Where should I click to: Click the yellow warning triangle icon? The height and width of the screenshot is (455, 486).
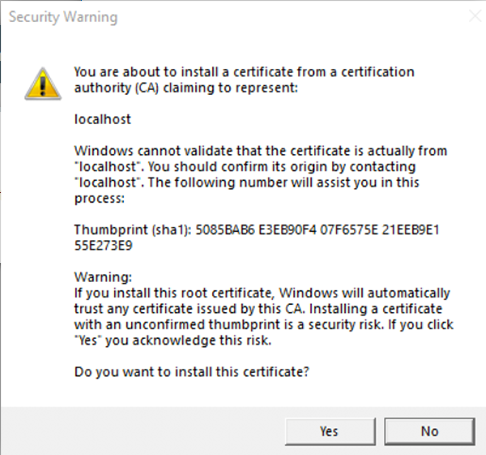click(x=43, y=84)
